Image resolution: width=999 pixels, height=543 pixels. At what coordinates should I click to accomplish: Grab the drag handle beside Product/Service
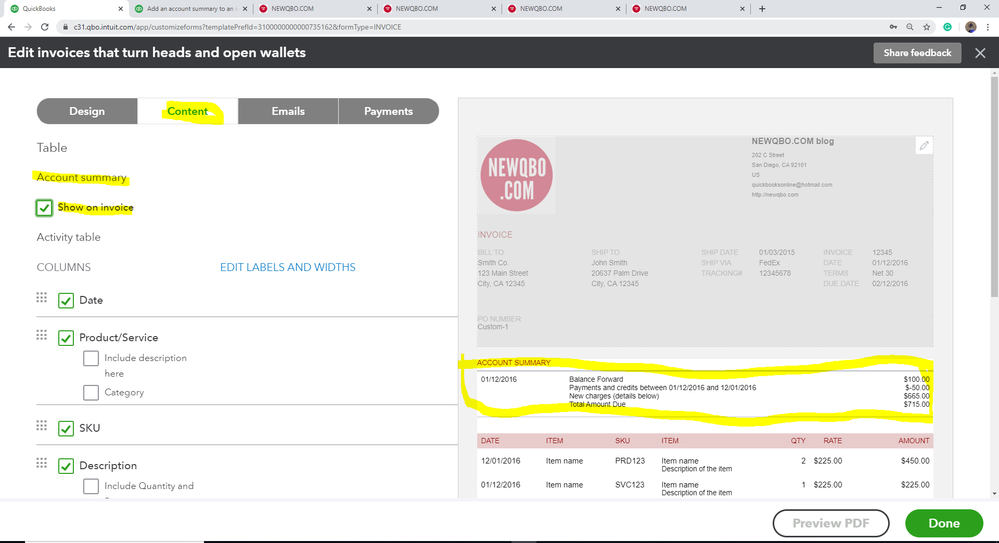pos(41,335)
